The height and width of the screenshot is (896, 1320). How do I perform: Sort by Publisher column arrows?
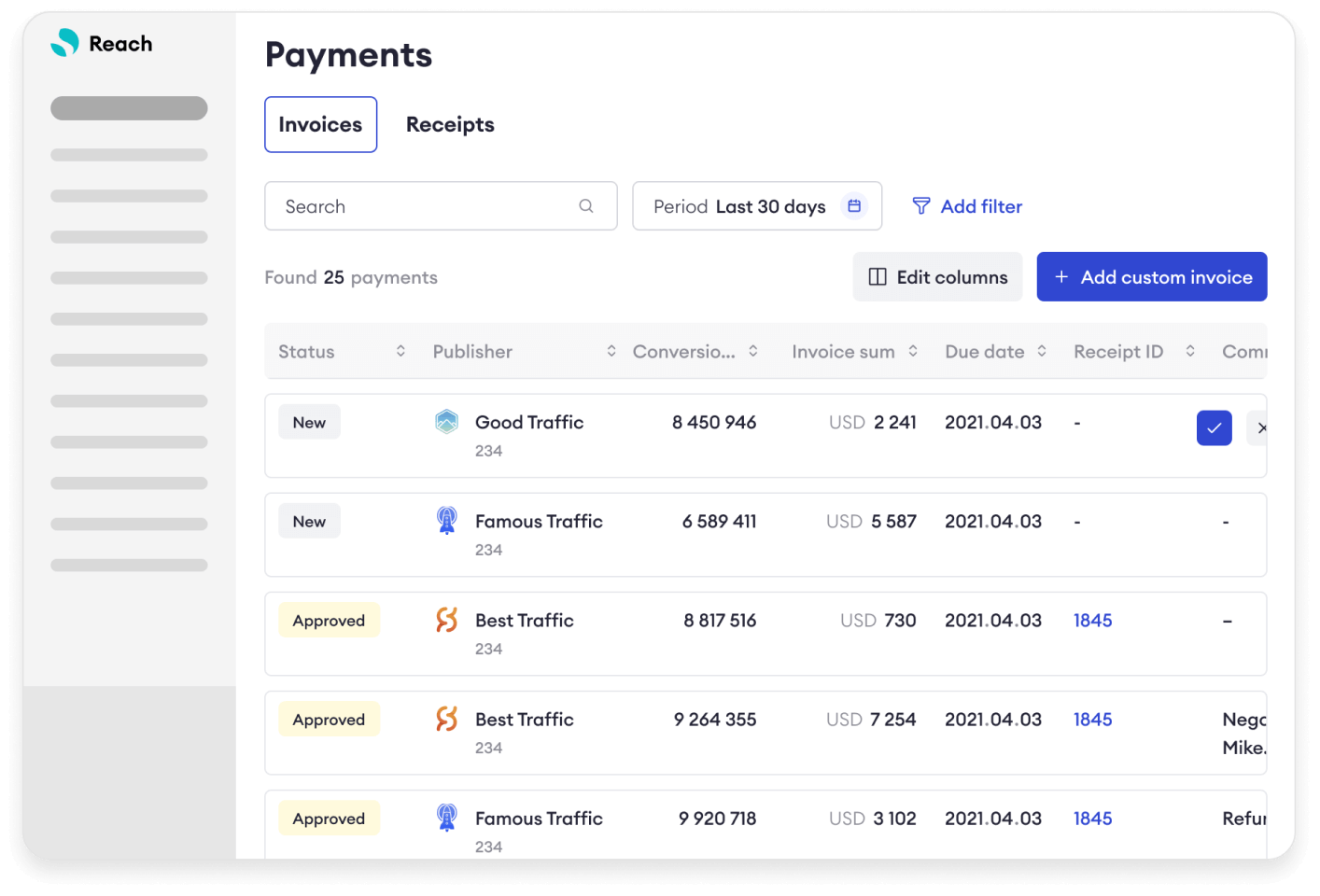pyautogui.click(x=611, y=351)
